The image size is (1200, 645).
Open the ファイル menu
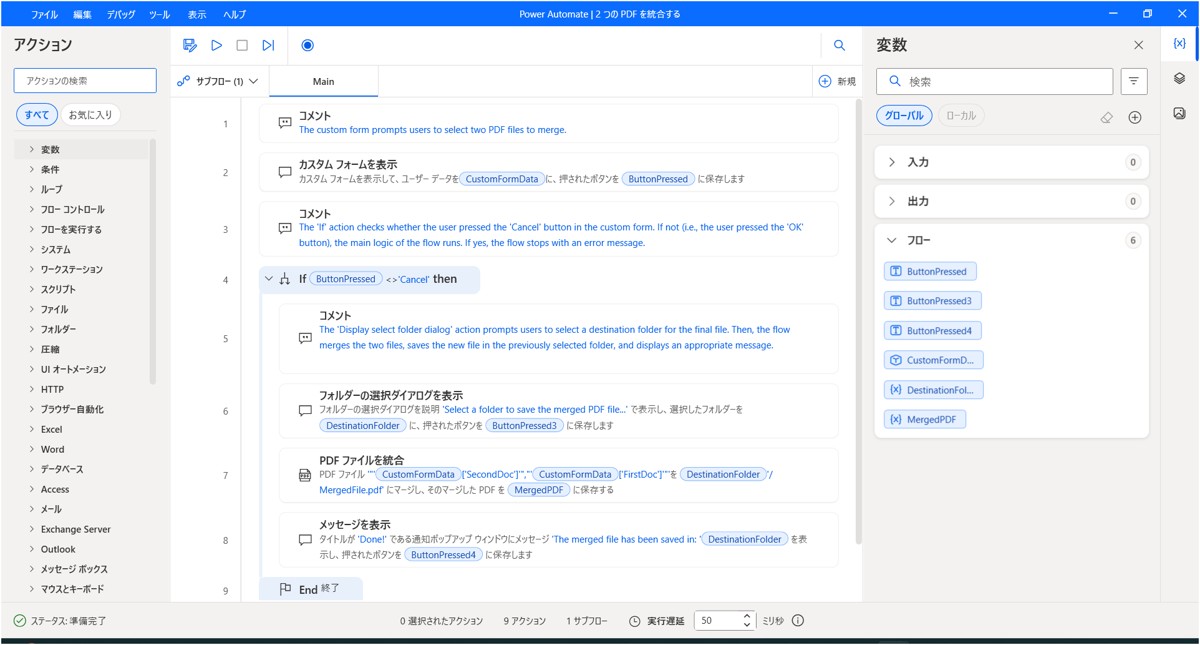click(x=44, y=15)
